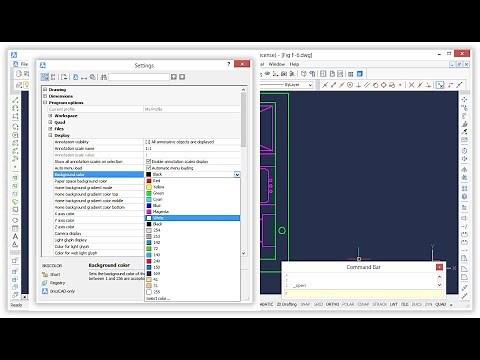Select the Text A tool in left toolbar
This screenshot has height=360, width=480.
click(x=15, y=236)
